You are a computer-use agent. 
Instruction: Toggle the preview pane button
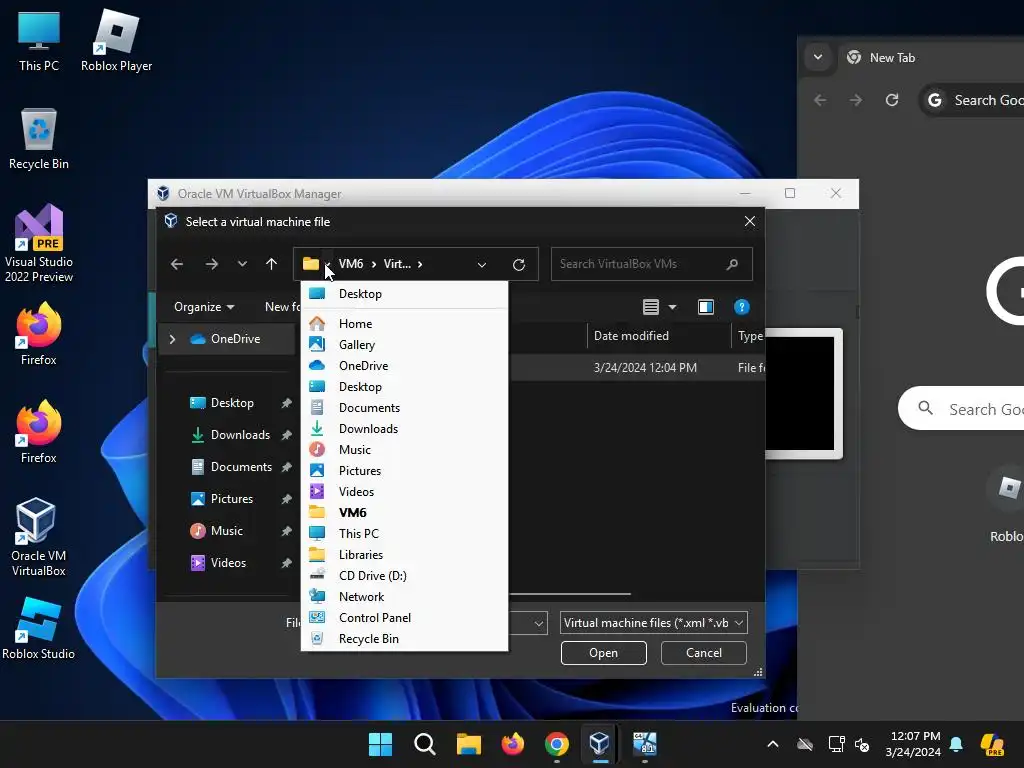point(706,307)
